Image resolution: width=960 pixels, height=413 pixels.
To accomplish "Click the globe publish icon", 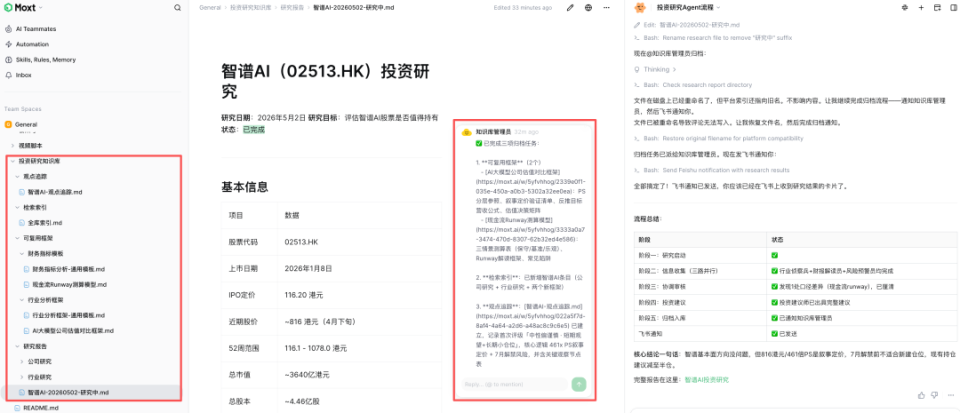I will [x=588, y=8].
